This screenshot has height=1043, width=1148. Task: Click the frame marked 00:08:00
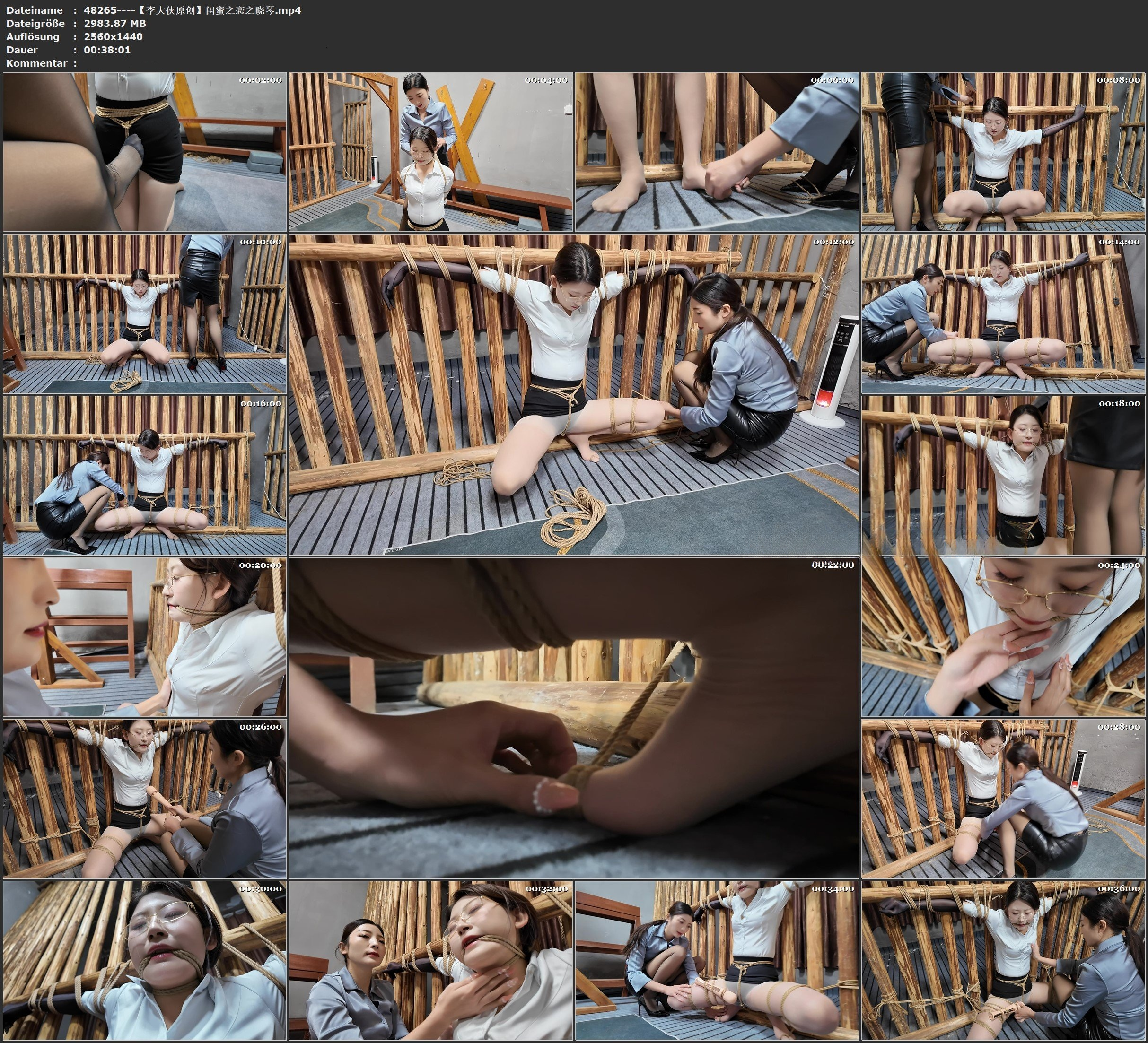(1003, 151)
